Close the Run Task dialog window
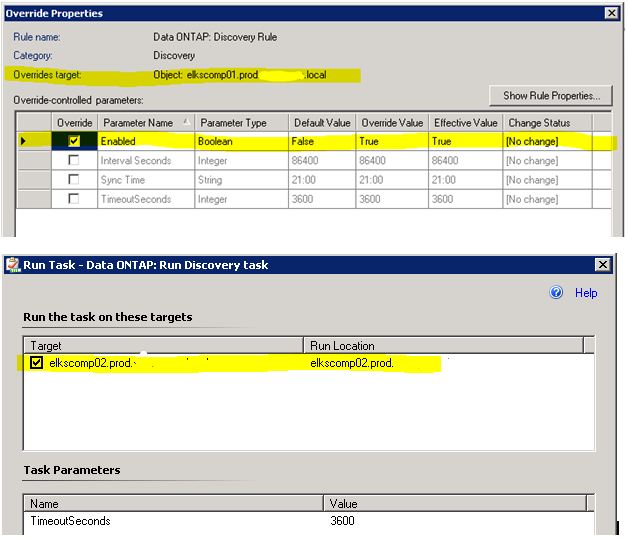This screenshot has height=539, width=628. [602, 265]
